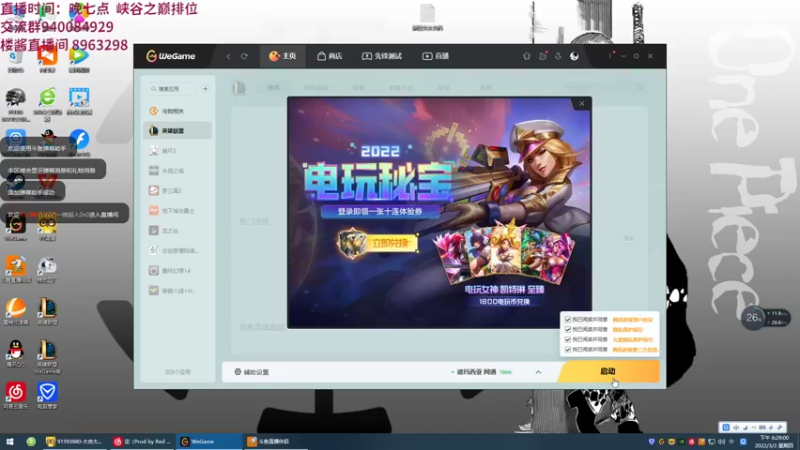Toggle fourth 我已阅读并同意 agreement checkbox

567,349
